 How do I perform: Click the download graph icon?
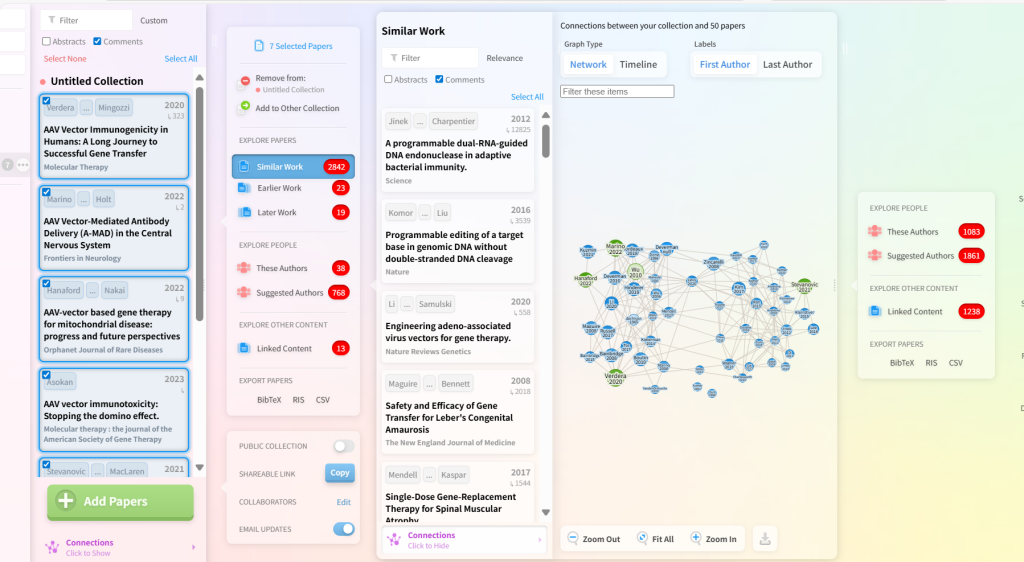point(765,539)
